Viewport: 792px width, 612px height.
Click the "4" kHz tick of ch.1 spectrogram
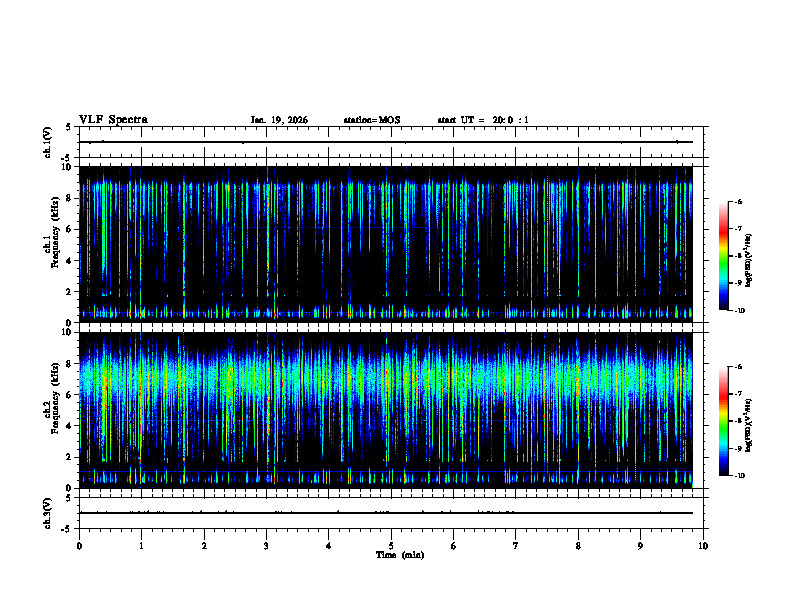69,261
